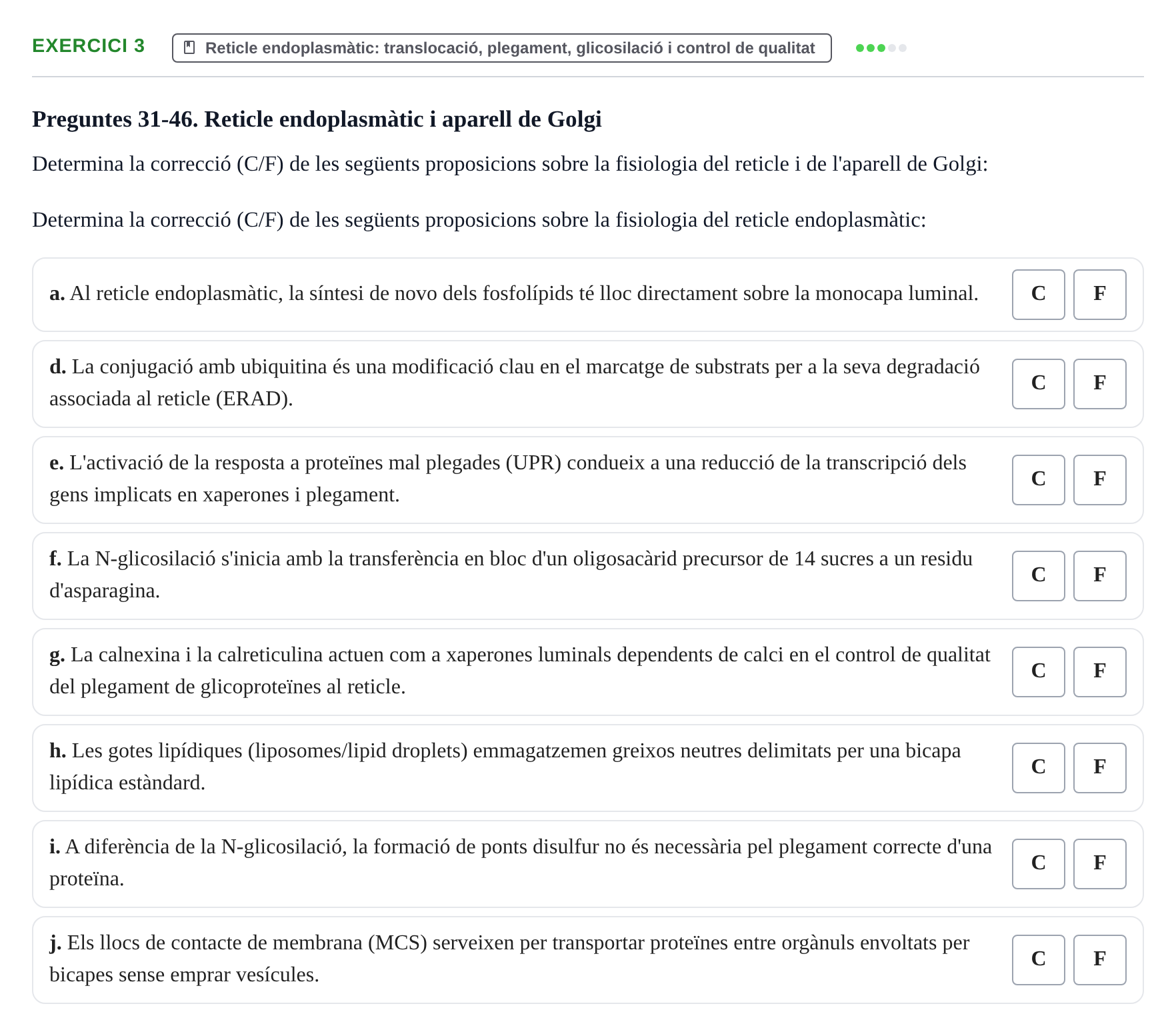
Task: Click heading Preguntes 31-46
Action: (x=317, y=119)
